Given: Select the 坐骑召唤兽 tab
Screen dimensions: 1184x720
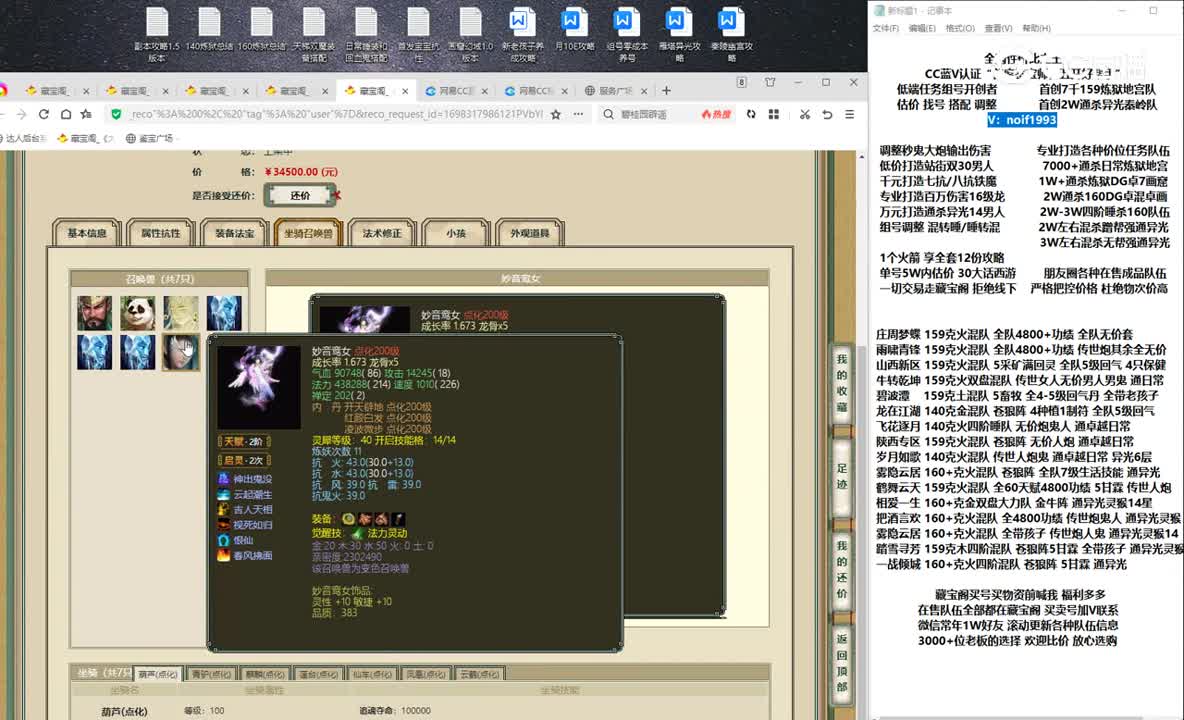Looking at the screenshot, I should 308,233.
